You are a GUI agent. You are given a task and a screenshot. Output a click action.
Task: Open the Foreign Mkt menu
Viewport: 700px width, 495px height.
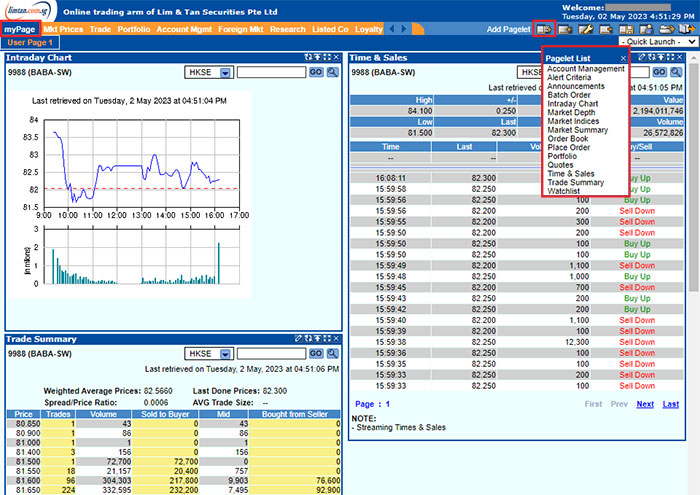[241, 29]
